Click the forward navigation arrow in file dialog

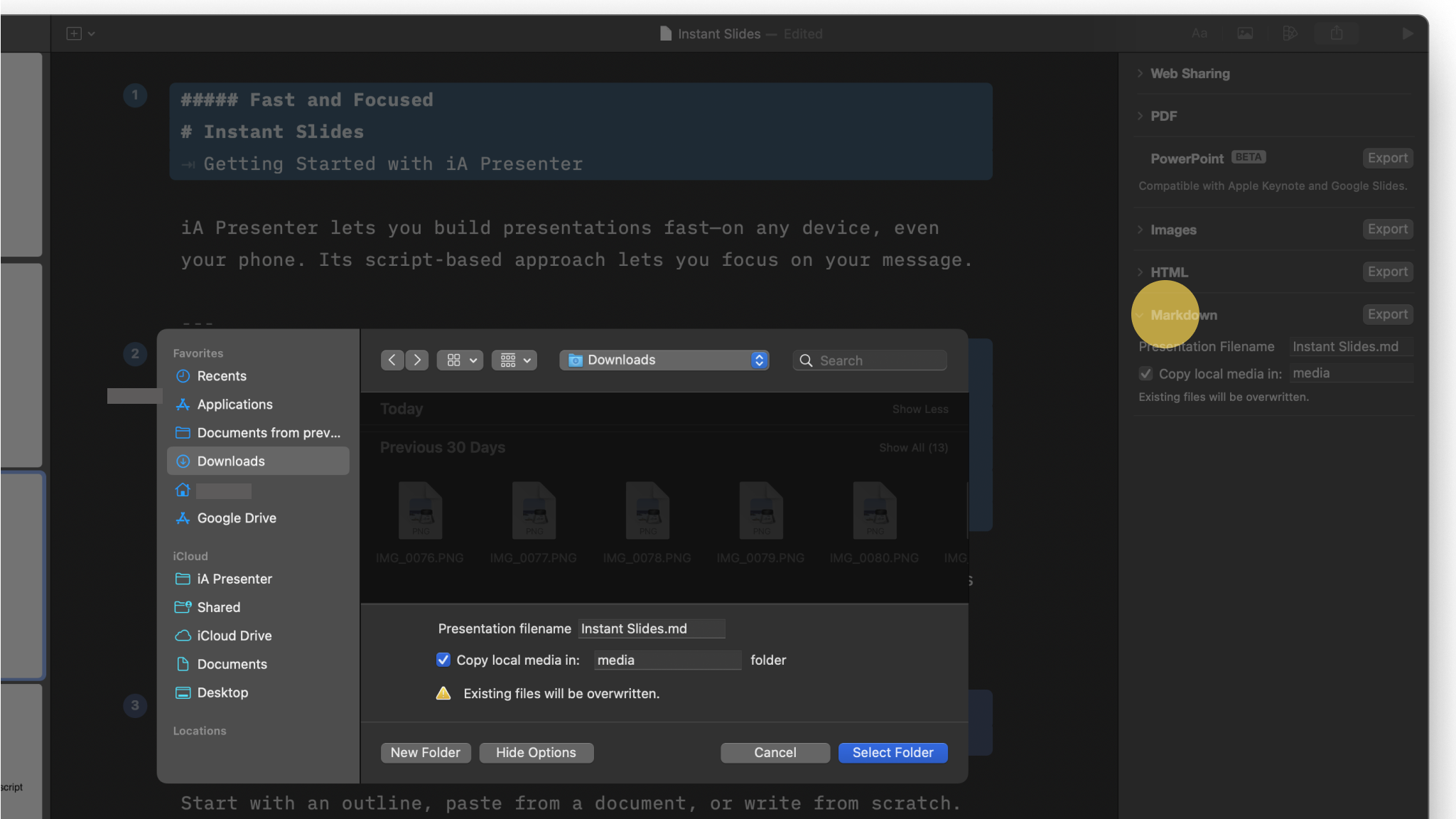417,360
